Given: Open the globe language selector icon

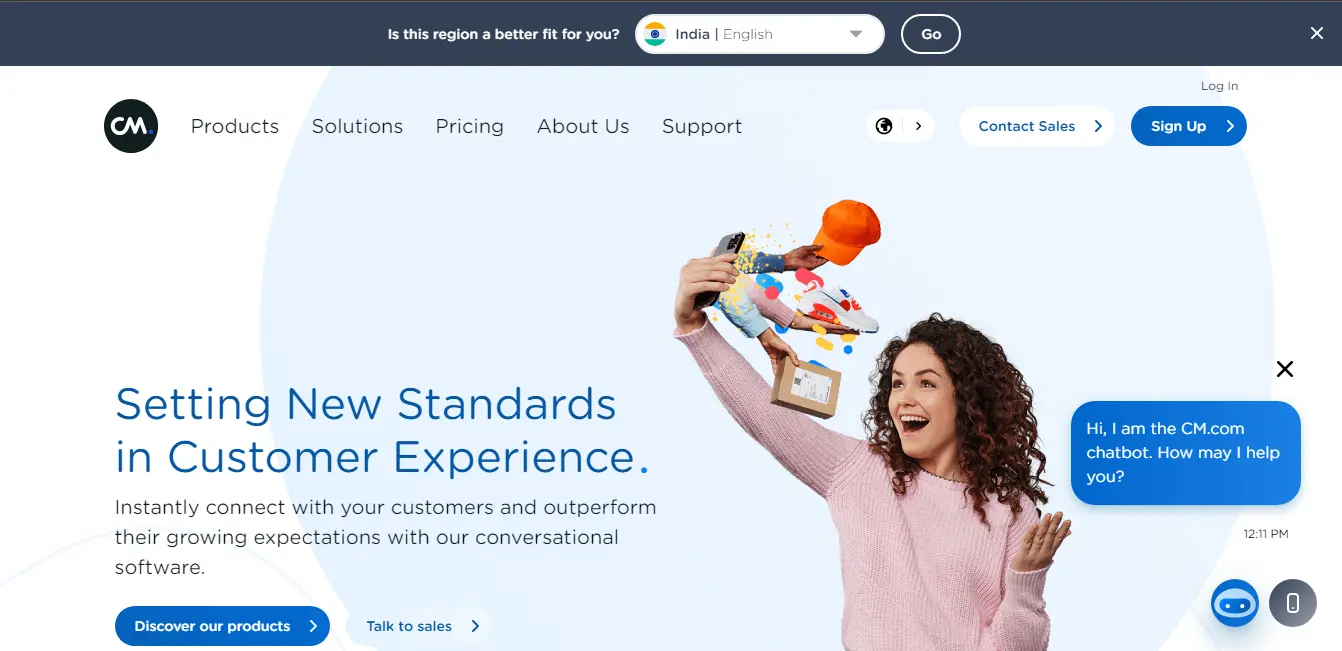Looking at the screenshot, I should tap(884, 126).
